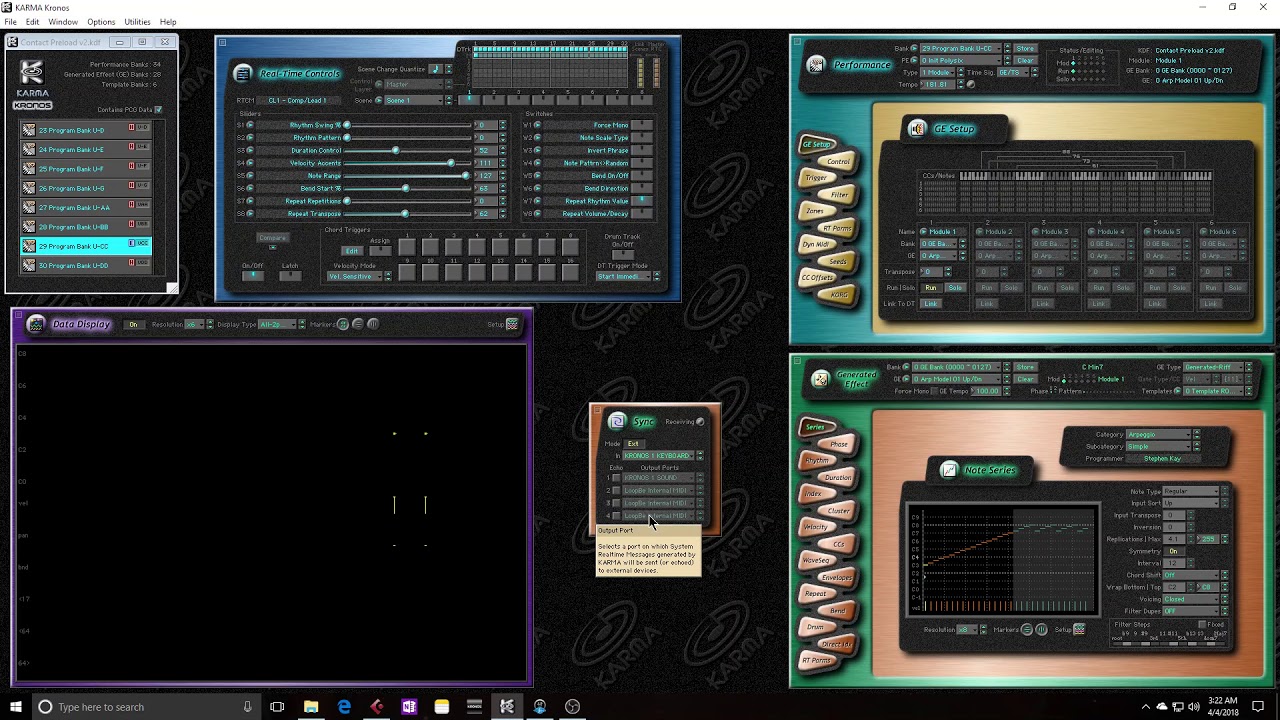Open OneNote from the taskbar
The image size is (1280, 720).
point(409,707)
